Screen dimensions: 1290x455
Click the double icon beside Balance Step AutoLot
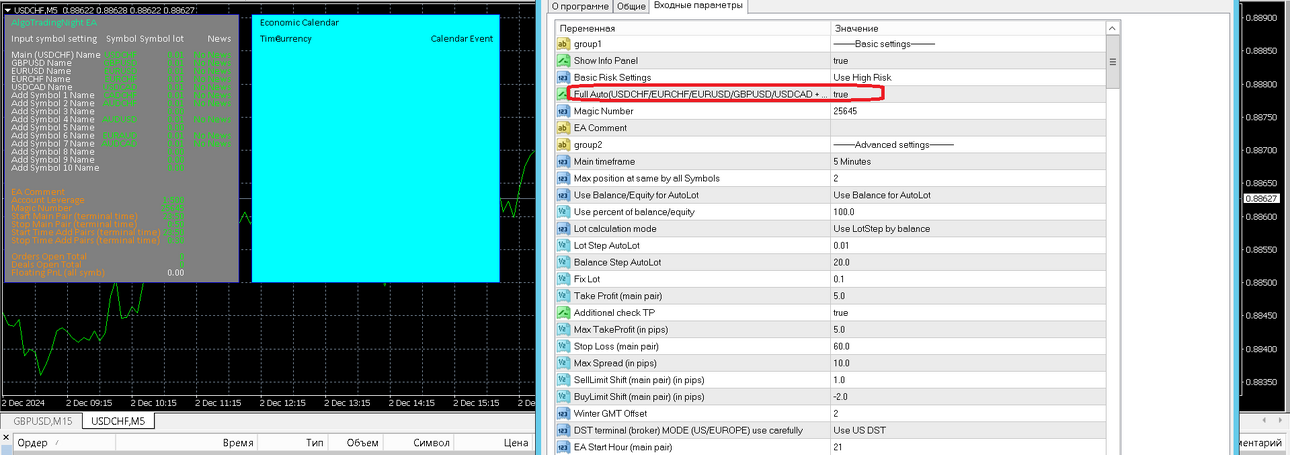563,262
